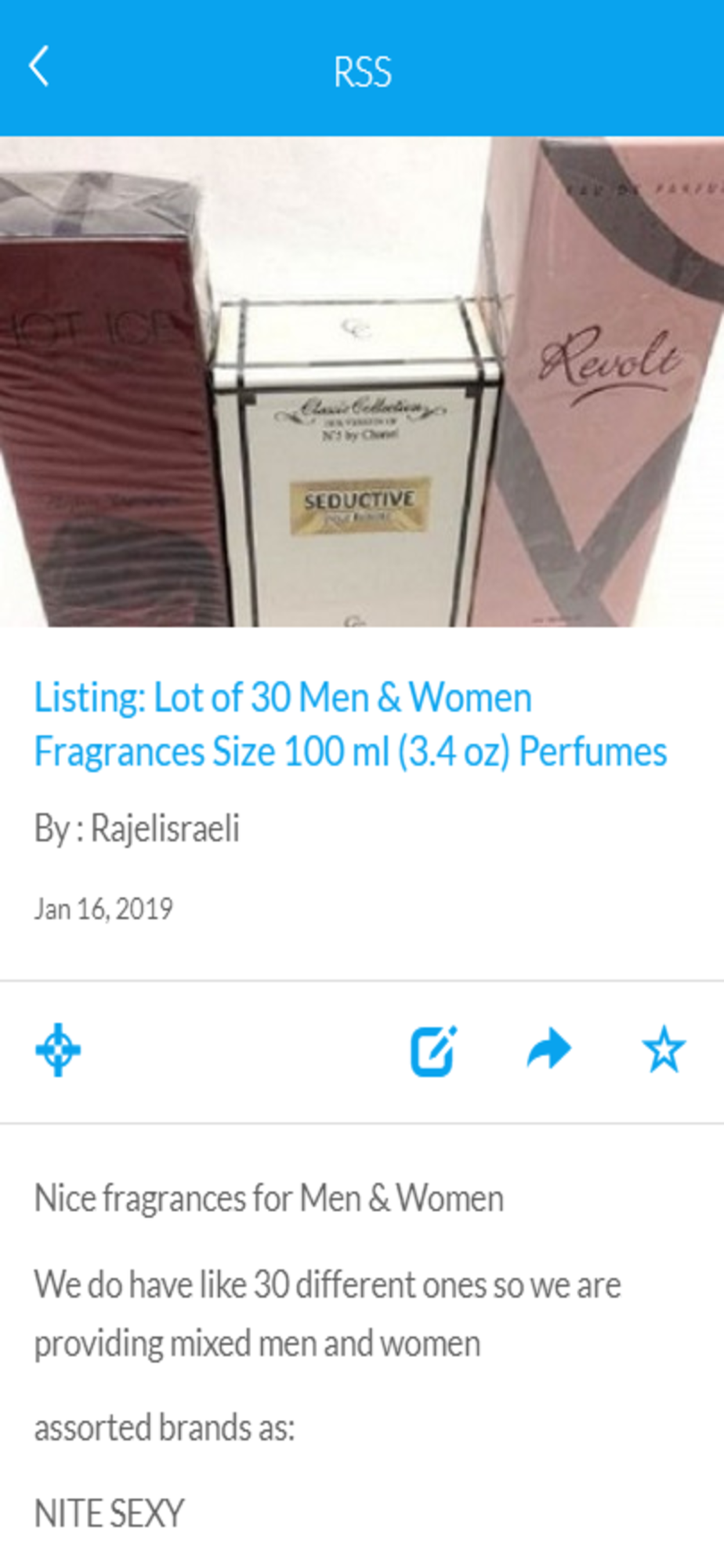Tap the 'providing mixed men and women' line

(x=257, y=1344)
